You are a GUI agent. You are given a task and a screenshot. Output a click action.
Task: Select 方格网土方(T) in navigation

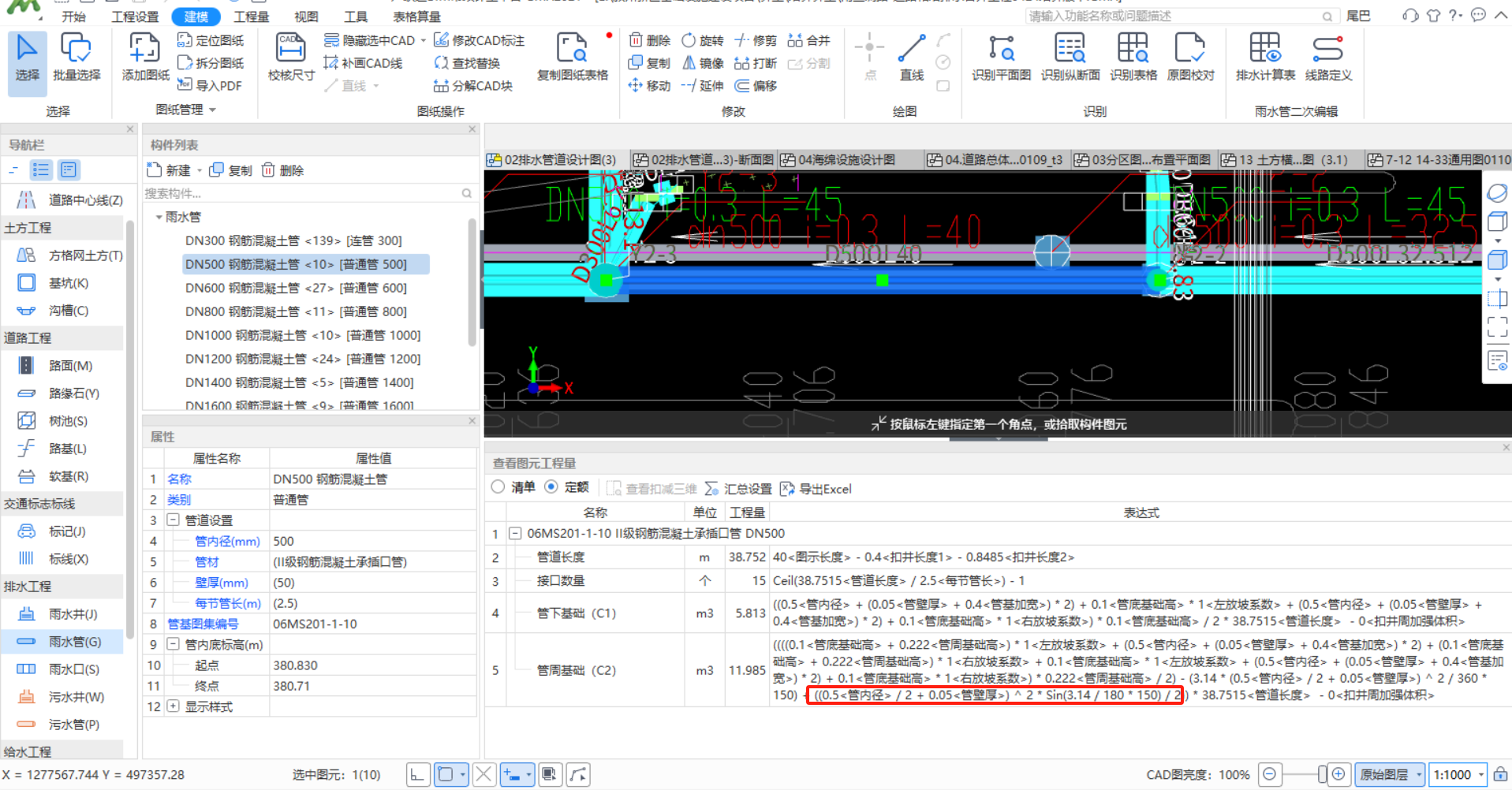62,255
